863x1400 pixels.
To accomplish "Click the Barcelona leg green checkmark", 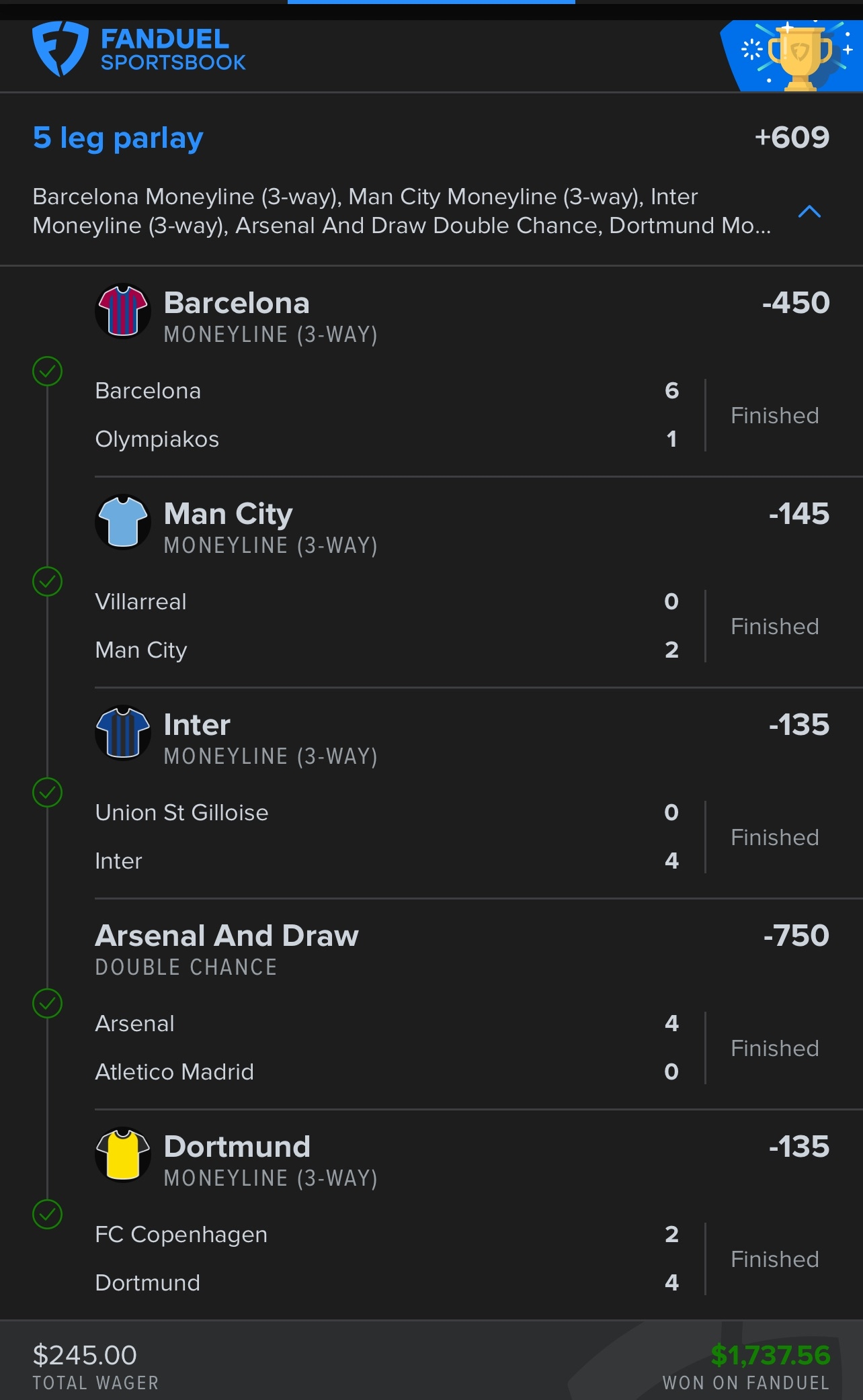I will pyautogui.click(x=48, y=371).
